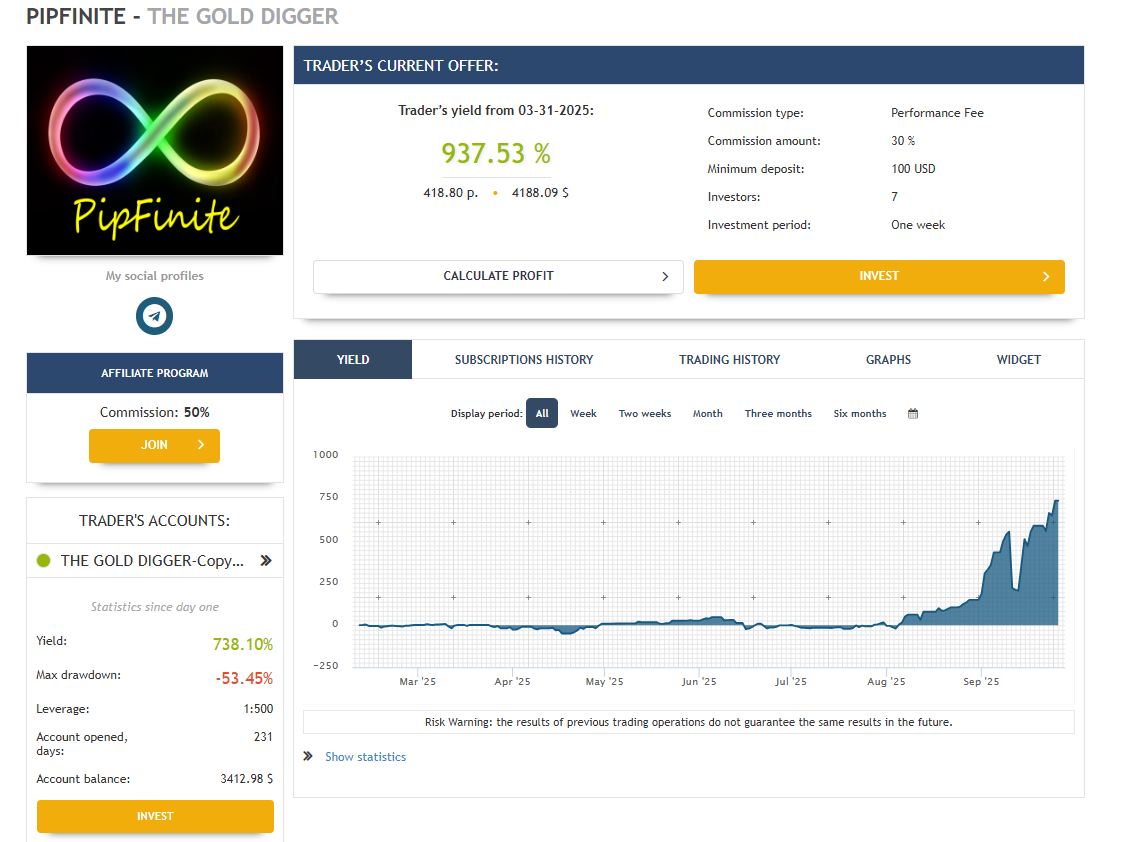Click the PipFinite infinity logo image
This screenshot has width=1138, height=842.
coord(155,150)
